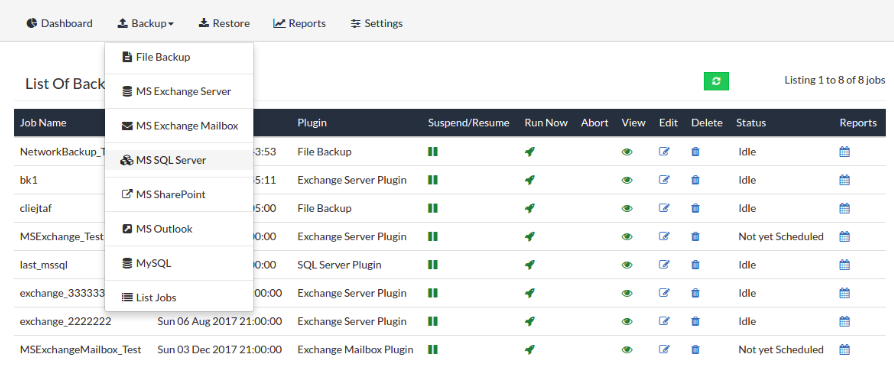Suspend the NetworkBackup job
Viewport: 894px width, 374px height.
[433, 152]
